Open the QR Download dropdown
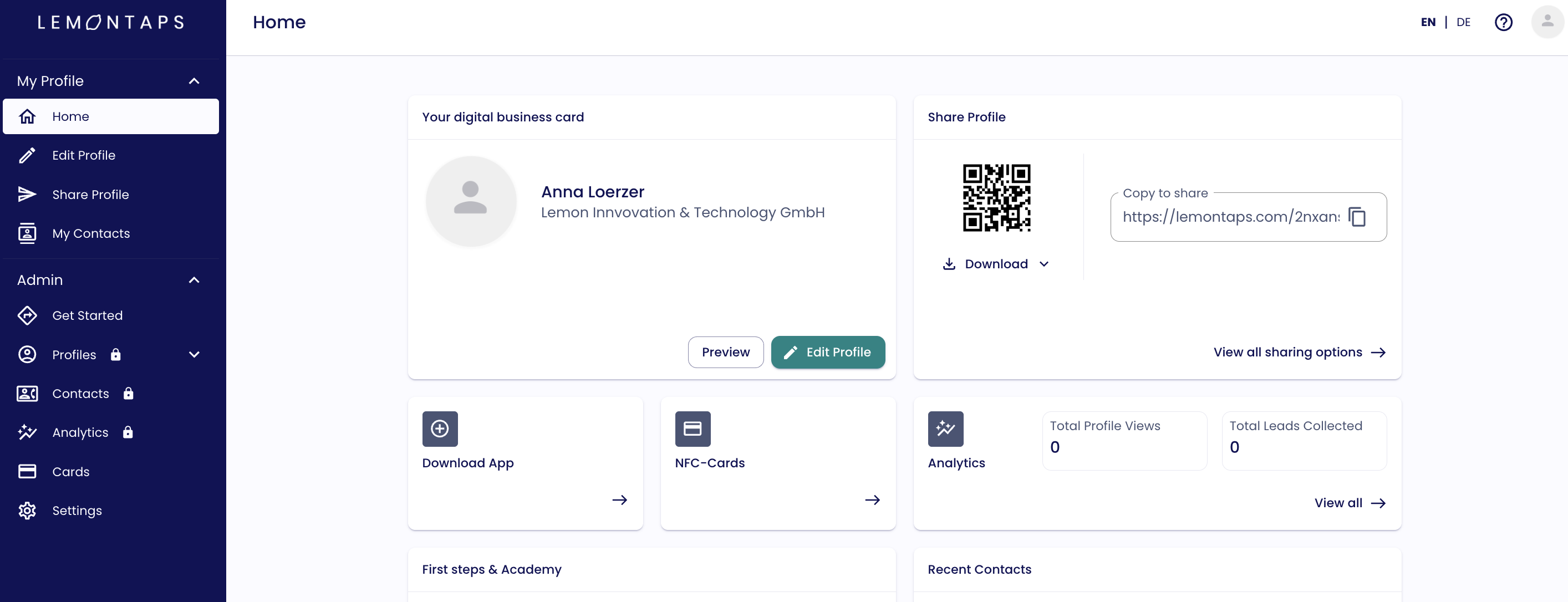1568x602 pixels. tap(996, 264)
